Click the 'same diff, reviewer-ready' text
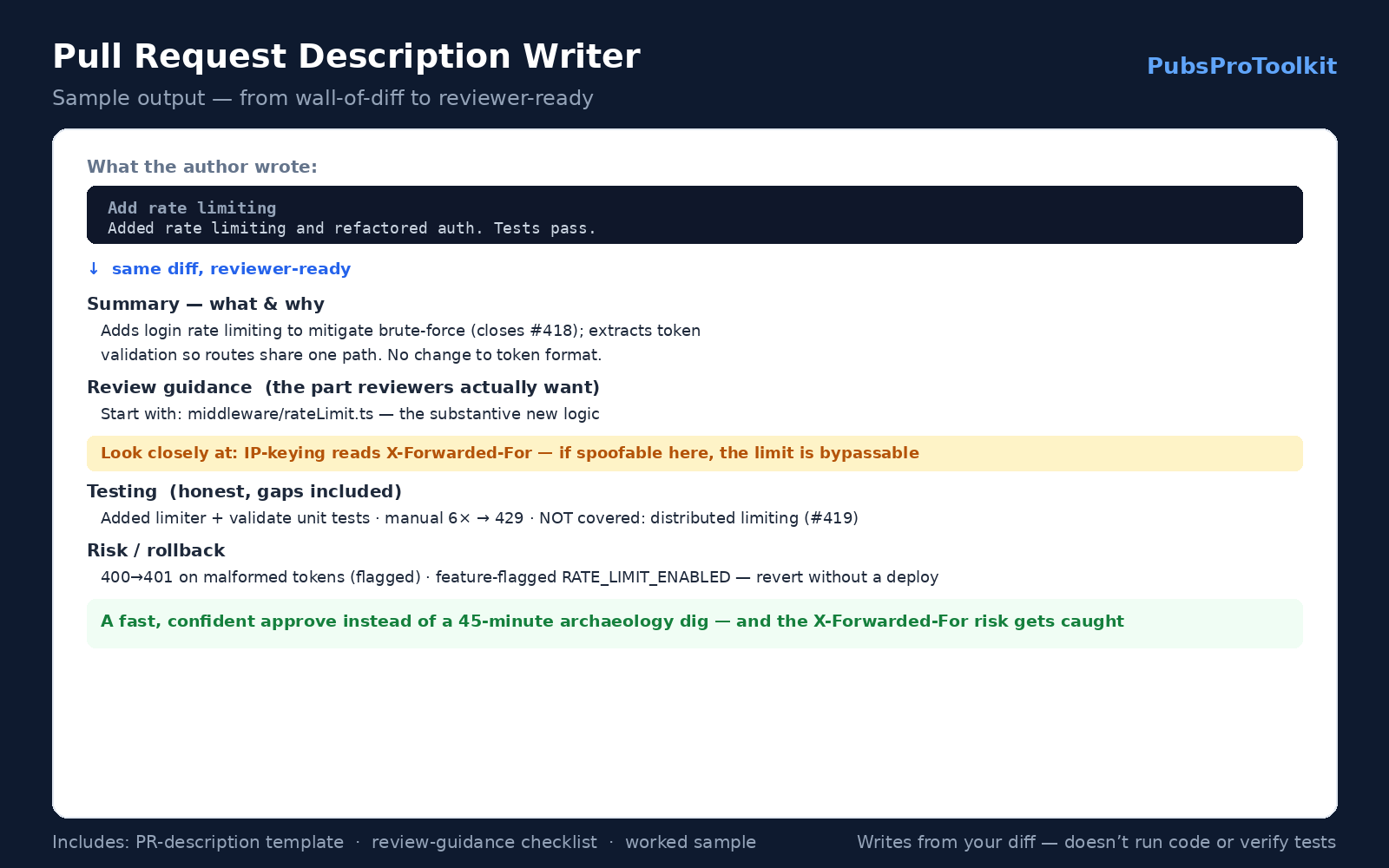The height and width of the screenshot is (868, 1389). [231, 269]
